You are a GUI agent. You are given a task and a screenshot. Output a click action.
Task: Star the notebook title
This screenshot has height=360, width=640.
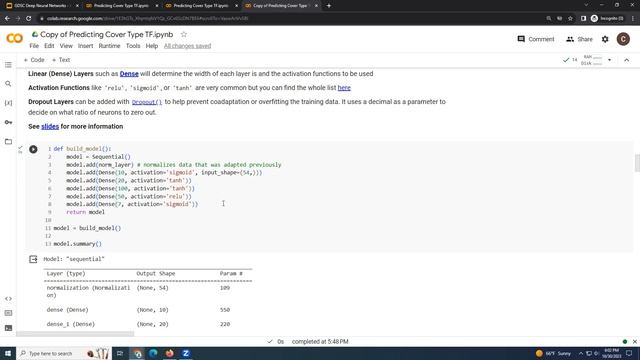pyautogui.click(x=184, y=34)
